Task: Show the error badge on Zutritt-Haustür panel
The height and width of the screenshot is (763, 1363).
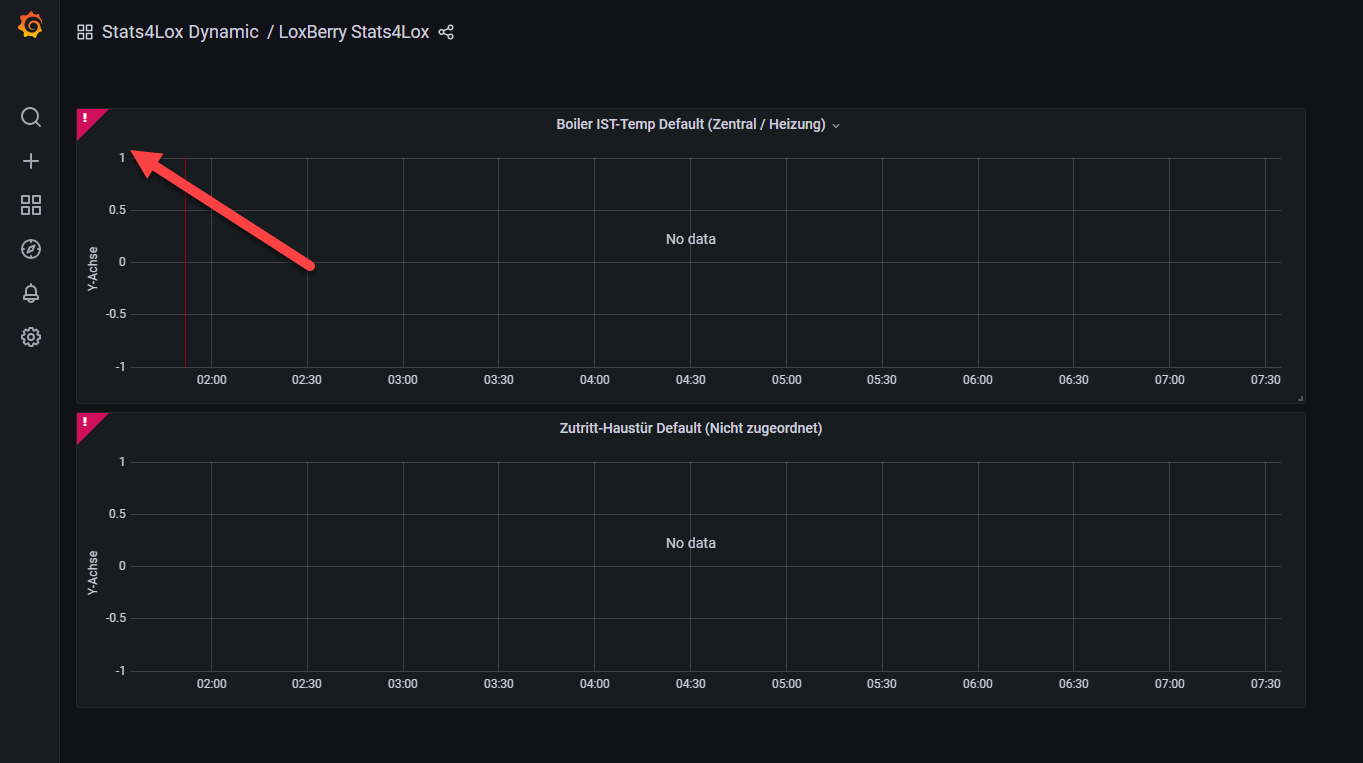Action: [87, 423]
